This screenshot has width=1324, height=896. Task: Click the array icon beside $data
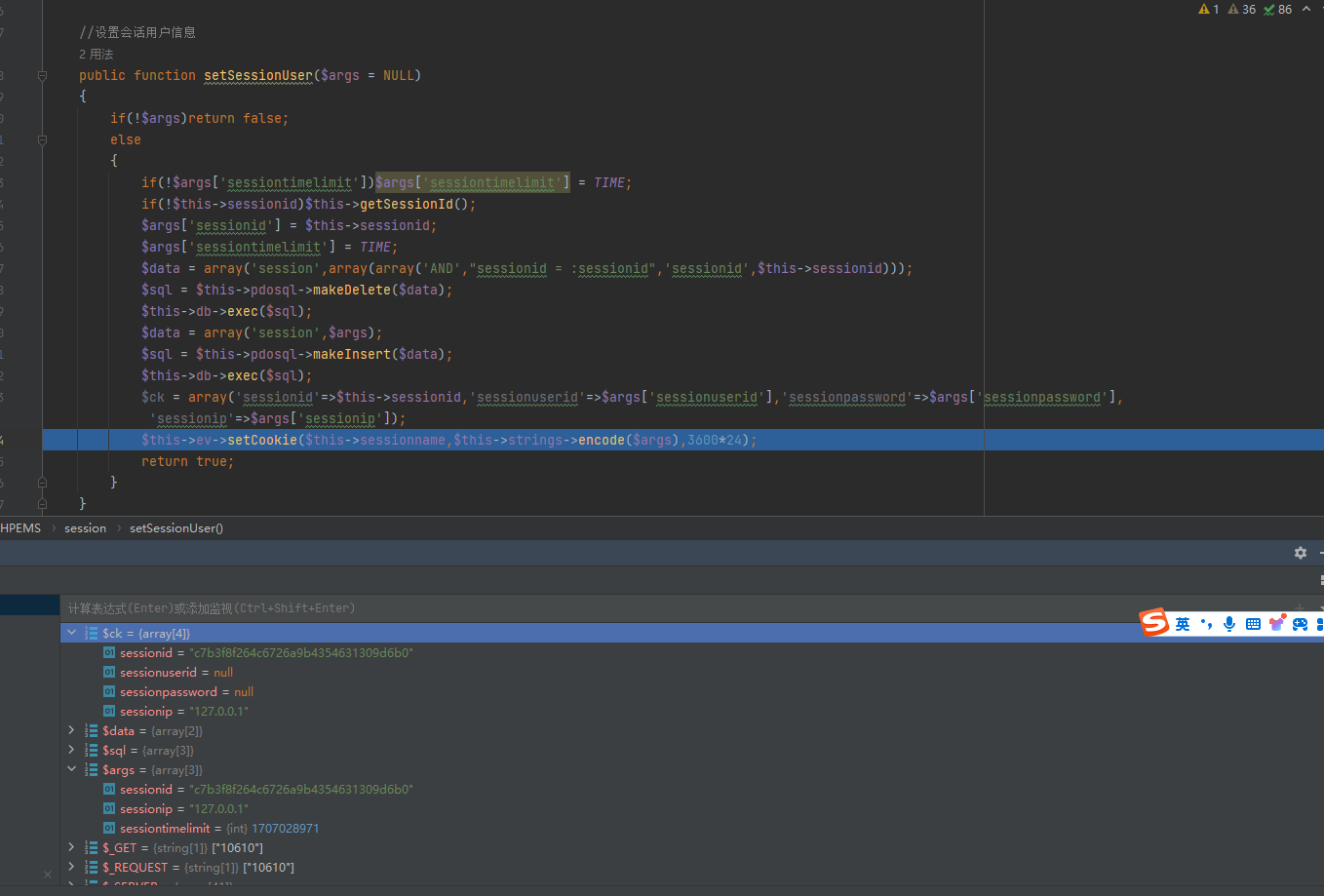pyautogui.click(x=91, y=731)
